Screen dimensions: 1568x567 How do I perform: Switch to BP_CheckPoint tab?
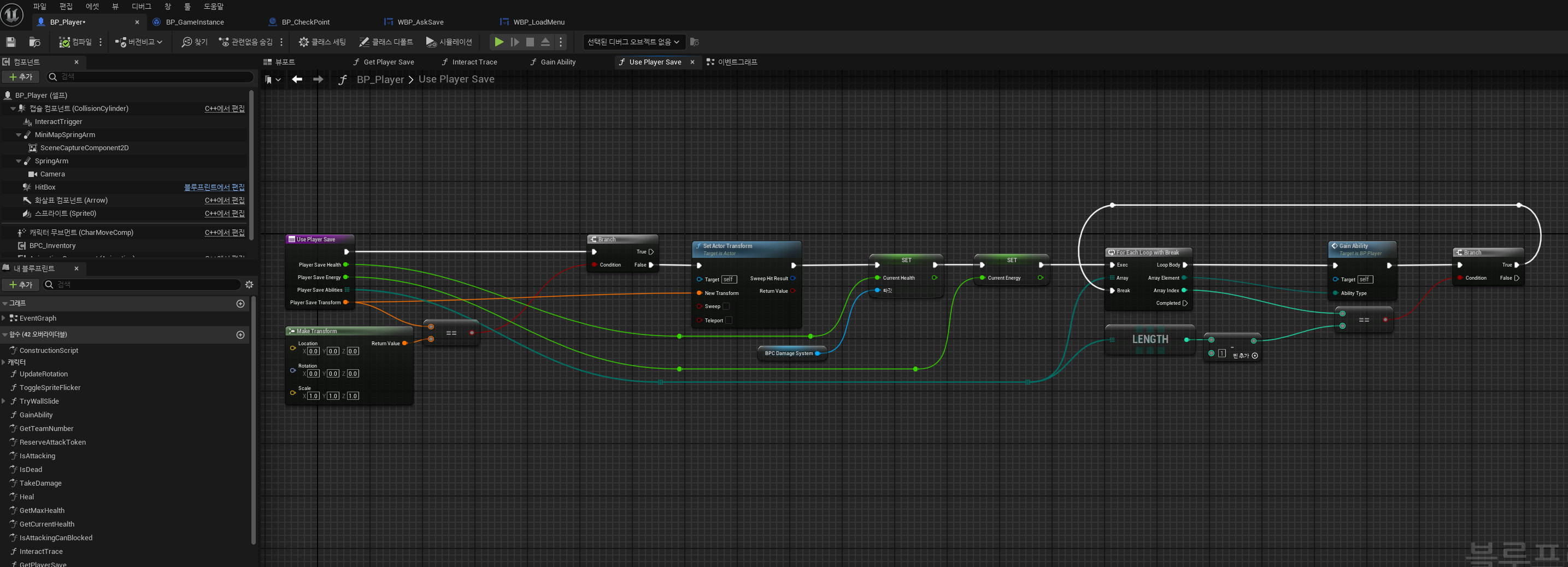306,22
